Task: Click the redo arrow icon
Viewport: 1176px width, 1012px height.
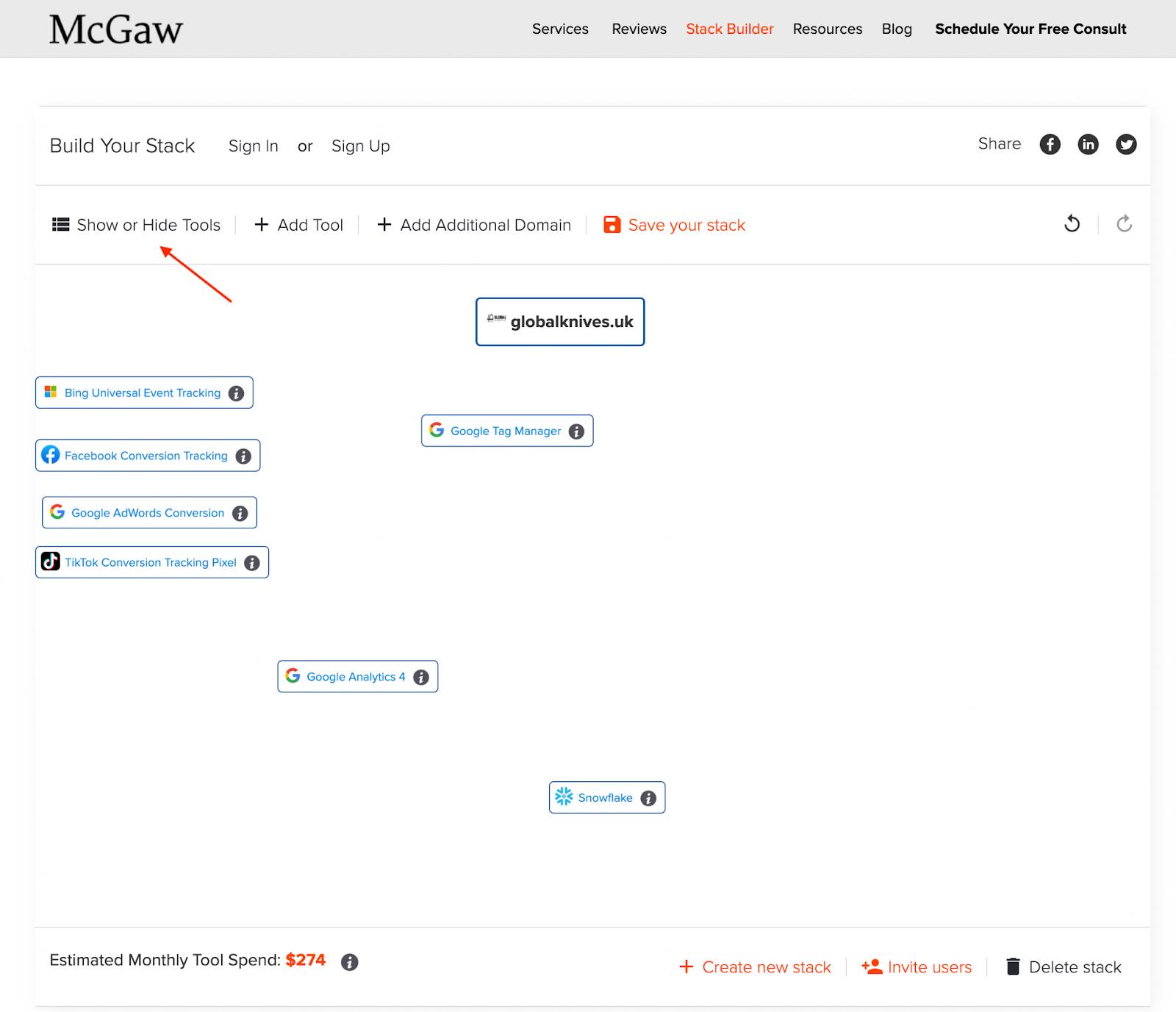Action: point(1124,223)
